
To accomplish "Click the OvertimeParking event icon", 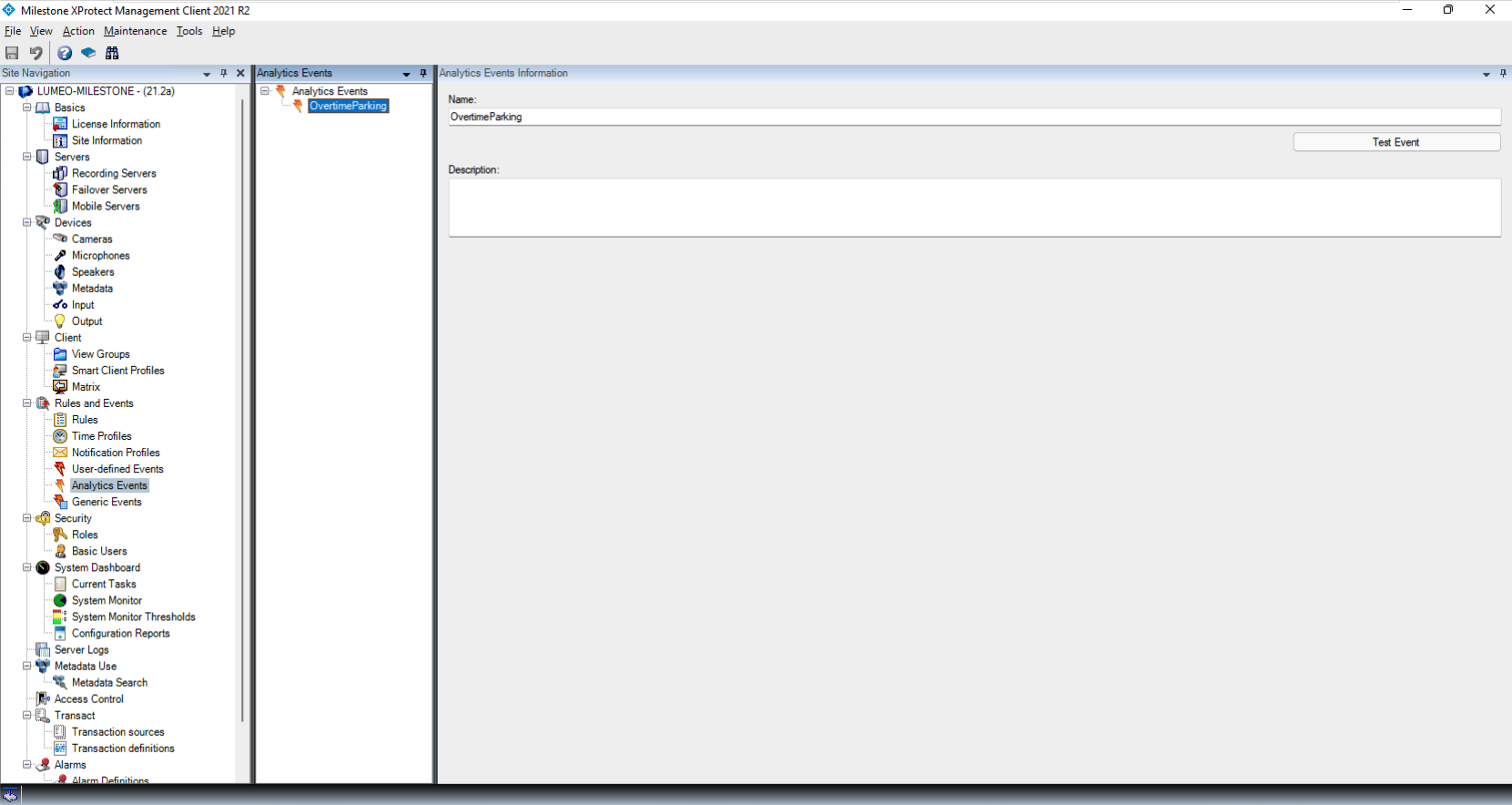I will pyautogui.click(x=298, y=106).
